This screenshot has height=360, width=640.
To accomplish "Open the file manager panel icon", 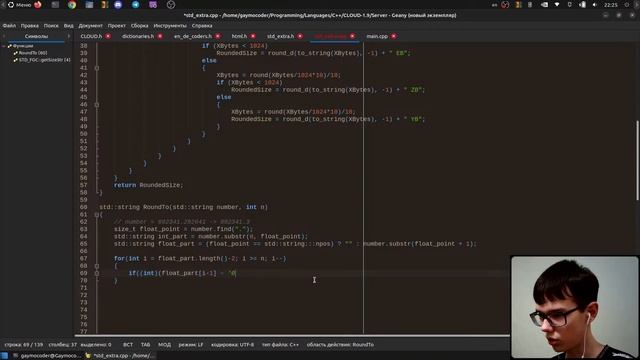I will click(x=89, y=5).
